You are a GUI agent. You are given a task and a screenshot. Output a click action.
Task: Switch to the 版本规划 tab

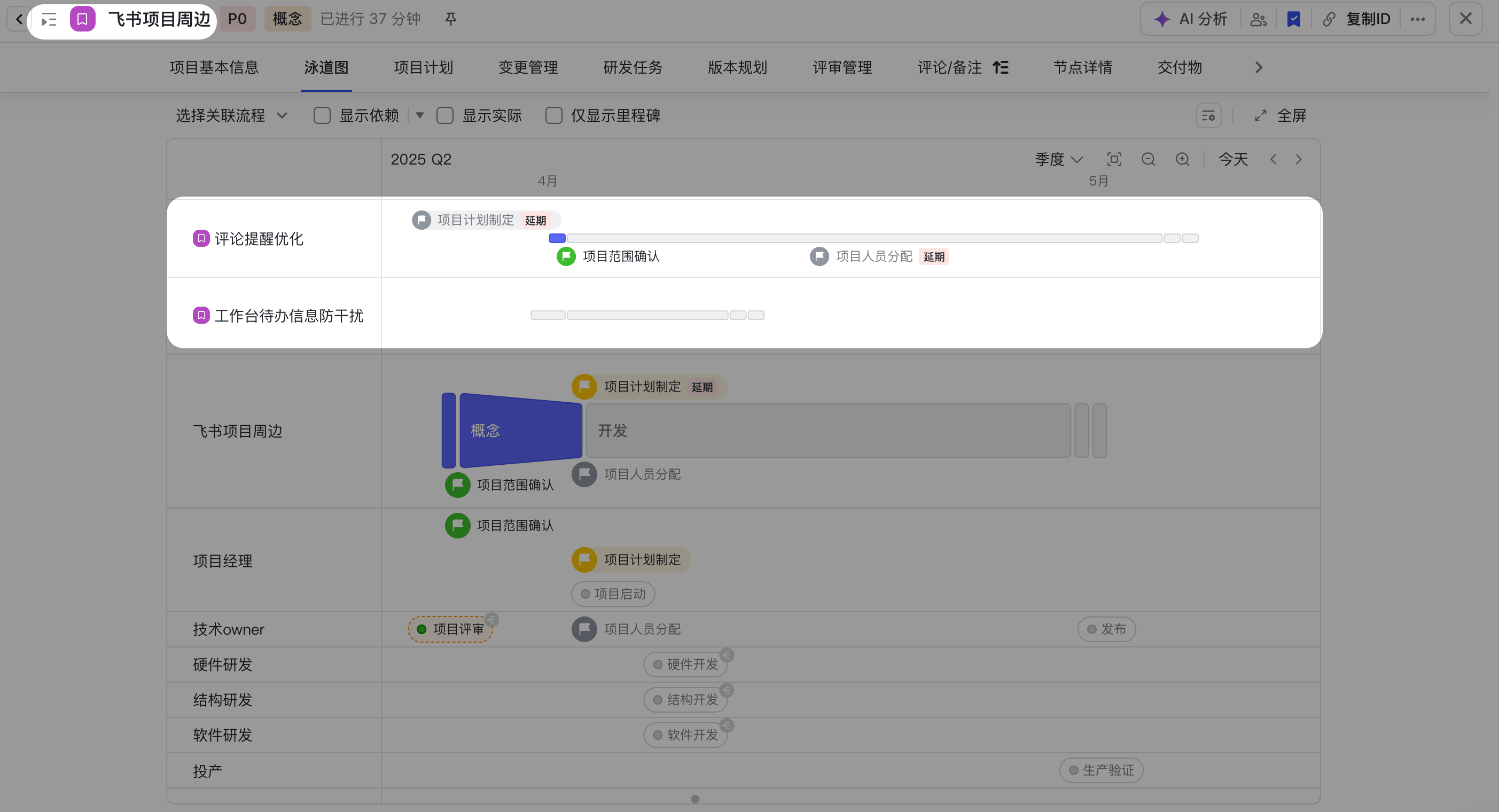click(x=737, y=67)
